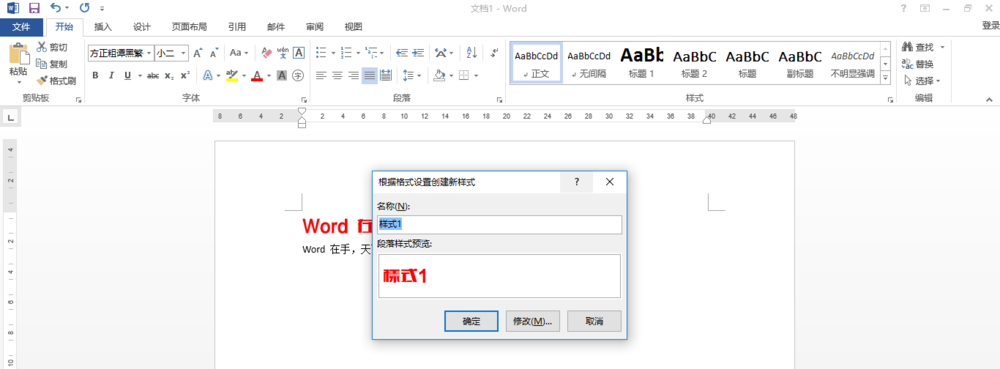Click 修改(M)... in the new style dialog
1000x369 pixels.
(533, 321)
